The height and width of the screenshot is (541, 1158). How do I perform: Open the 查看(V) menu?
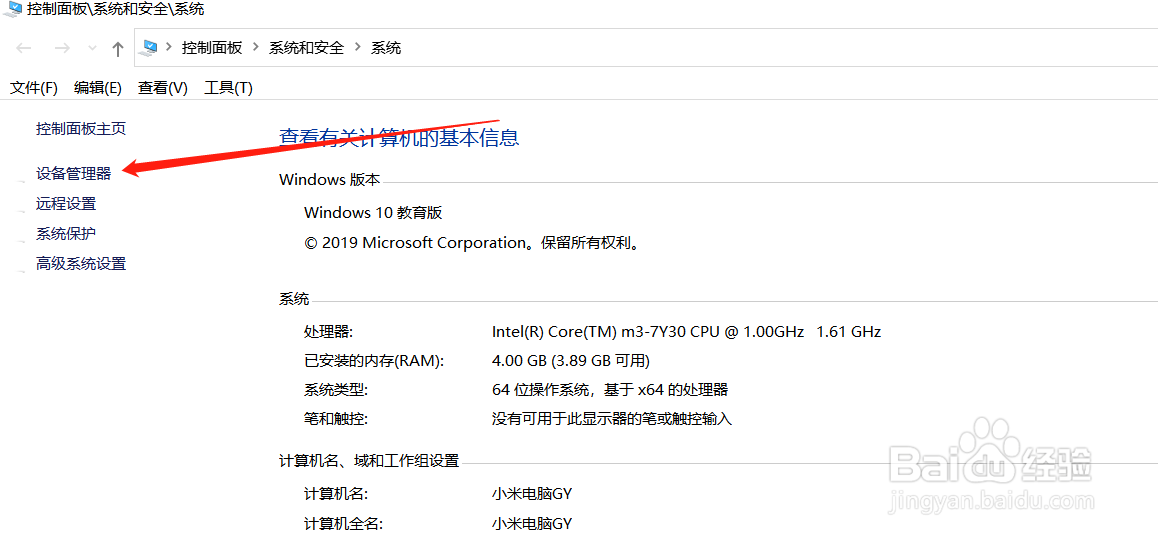pyautogui.click(x=162, y=88)
